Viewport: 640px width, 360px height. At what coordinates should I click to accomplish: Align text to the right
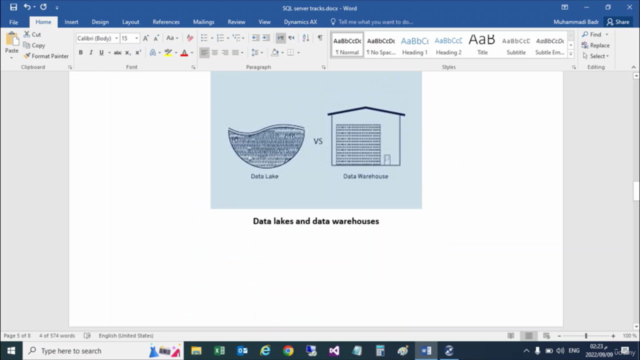pos(225,52)
